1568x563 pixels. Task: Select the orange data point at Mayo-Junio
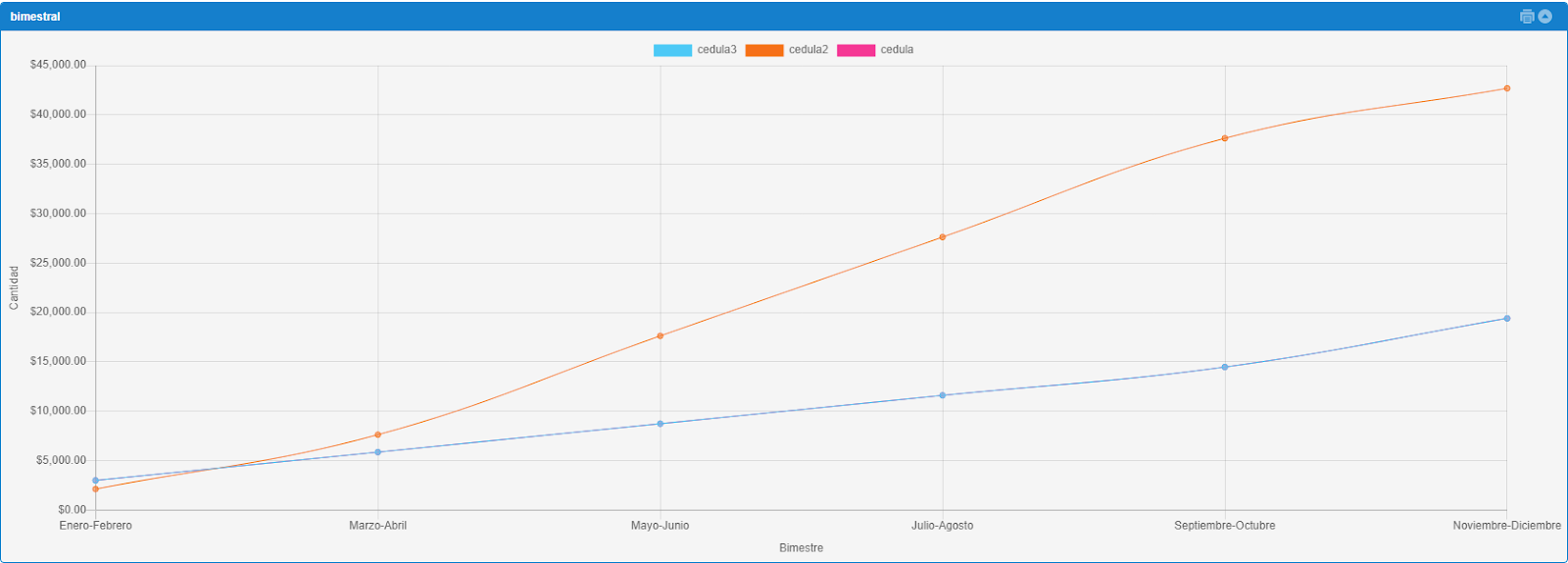(661, 335)
